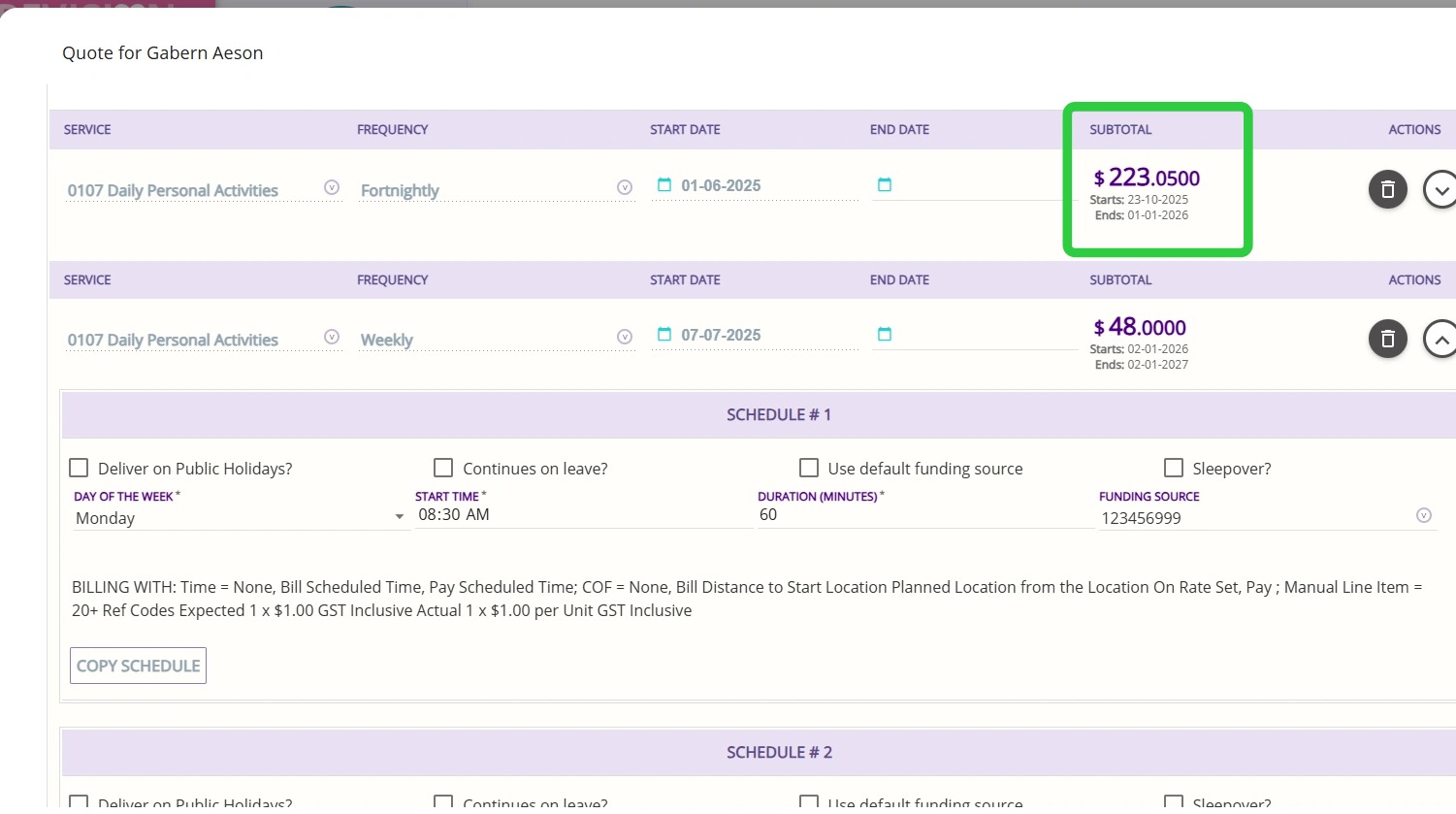Delete the Fortnightly service row
1456x814 pixels.
pos(1387,189)
